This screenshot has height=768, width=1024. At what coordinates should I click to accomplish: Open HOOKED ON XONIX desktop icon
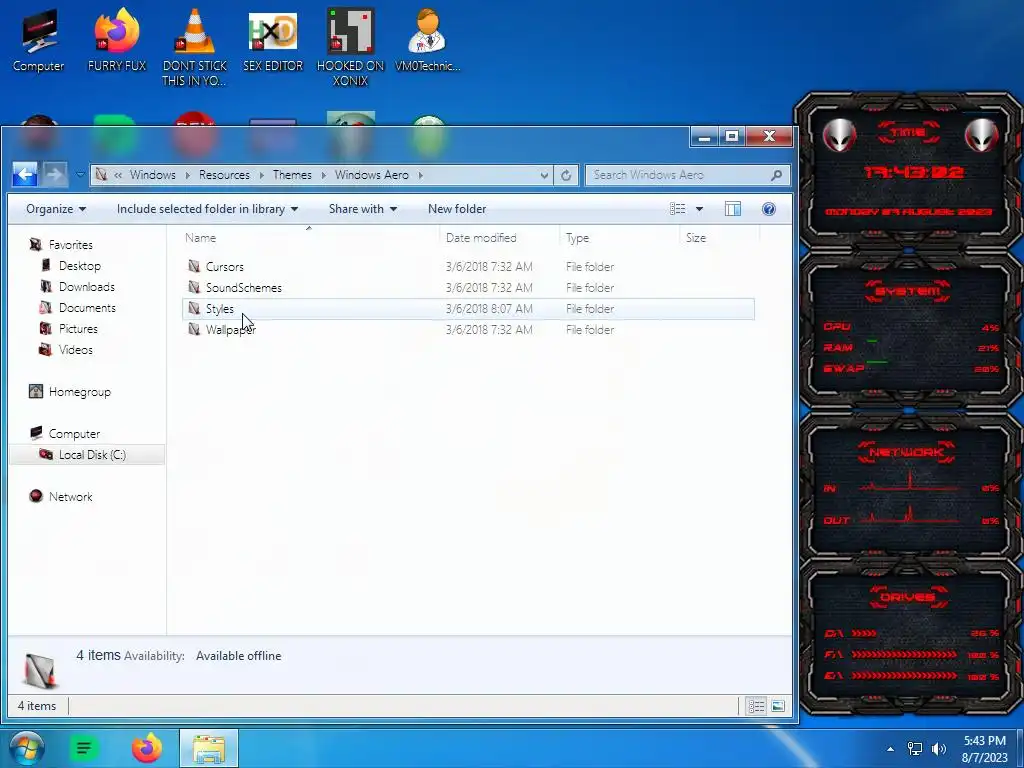pos(351,46)
